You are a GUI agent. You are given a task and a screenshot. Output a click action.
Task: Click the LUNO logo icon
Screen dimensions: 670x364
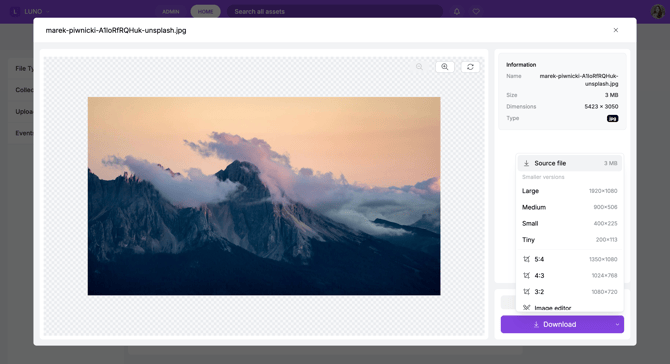[15, 12]
